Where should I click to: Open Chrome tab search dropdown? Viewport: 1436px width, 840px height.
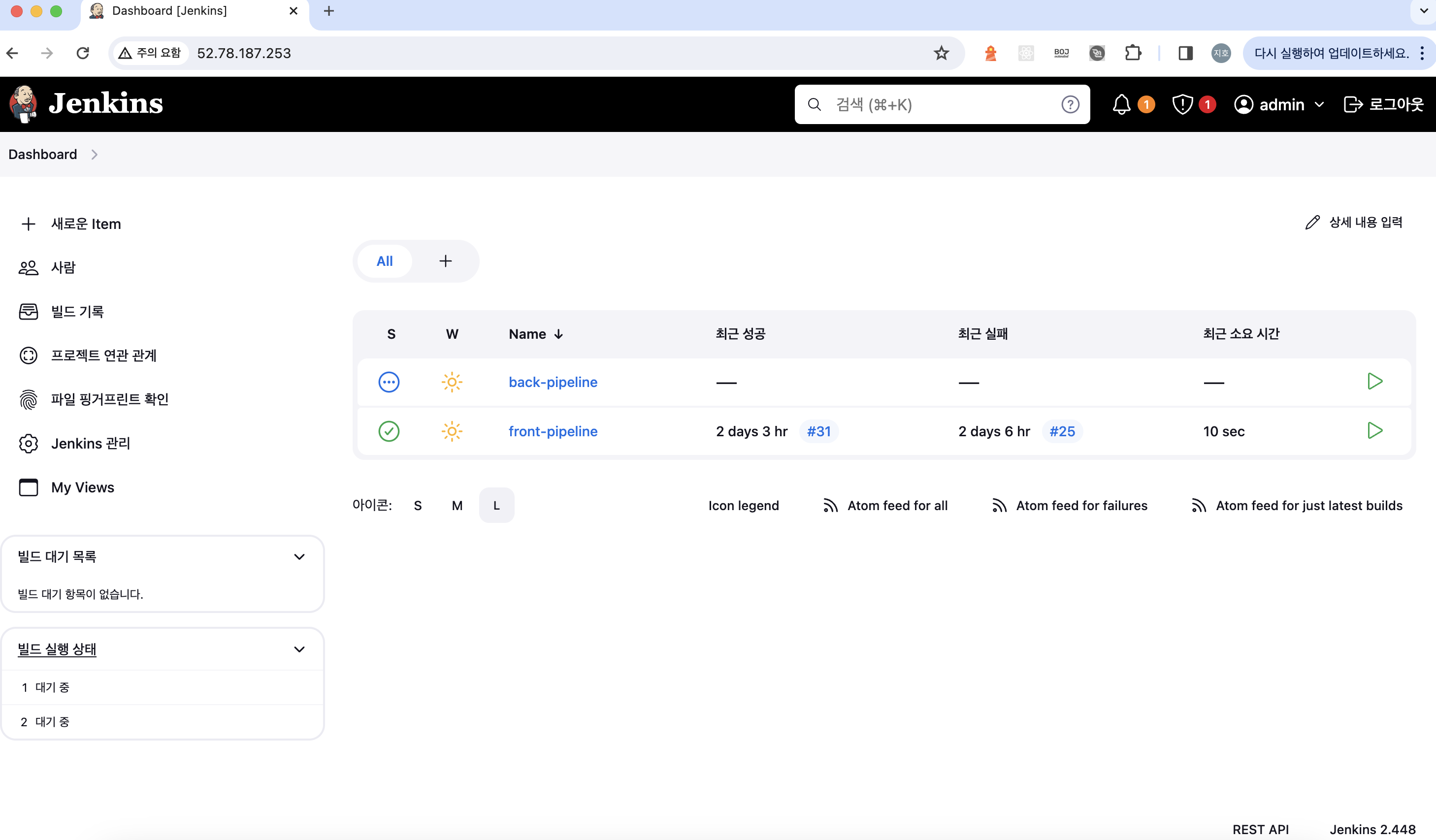click(x=1424, y=11)
